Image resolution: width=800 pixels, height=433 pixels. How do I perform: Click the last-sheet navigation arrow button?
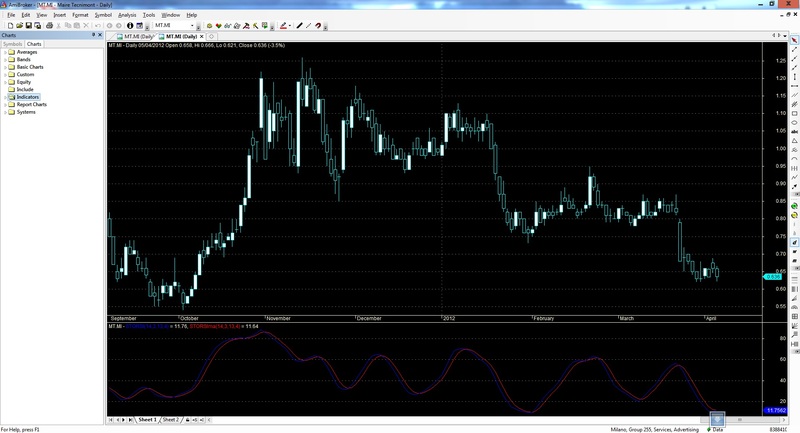131,420
